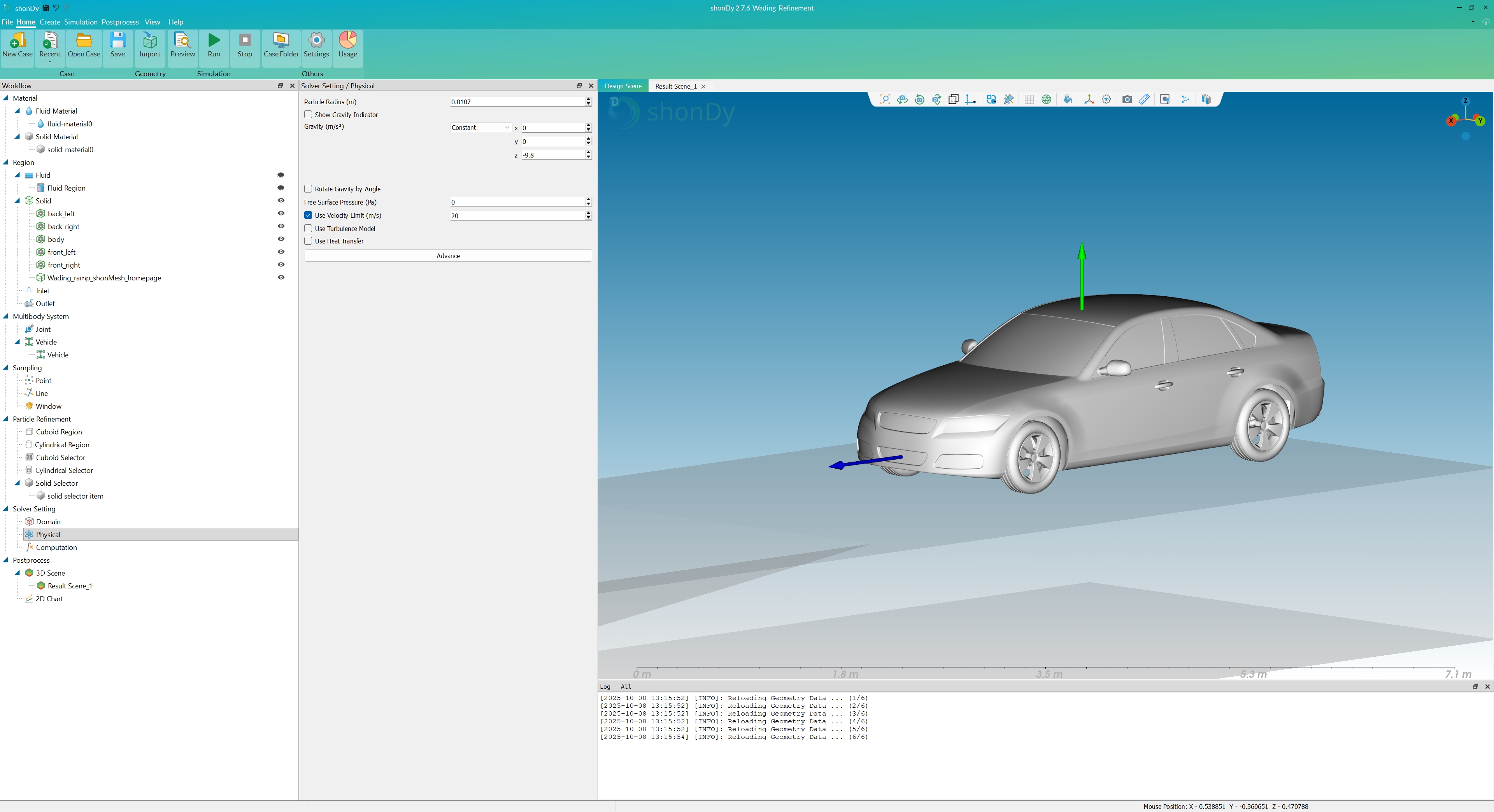Click the Advance button
Screen dimensions: 1494x812
[x=448, y=255]
